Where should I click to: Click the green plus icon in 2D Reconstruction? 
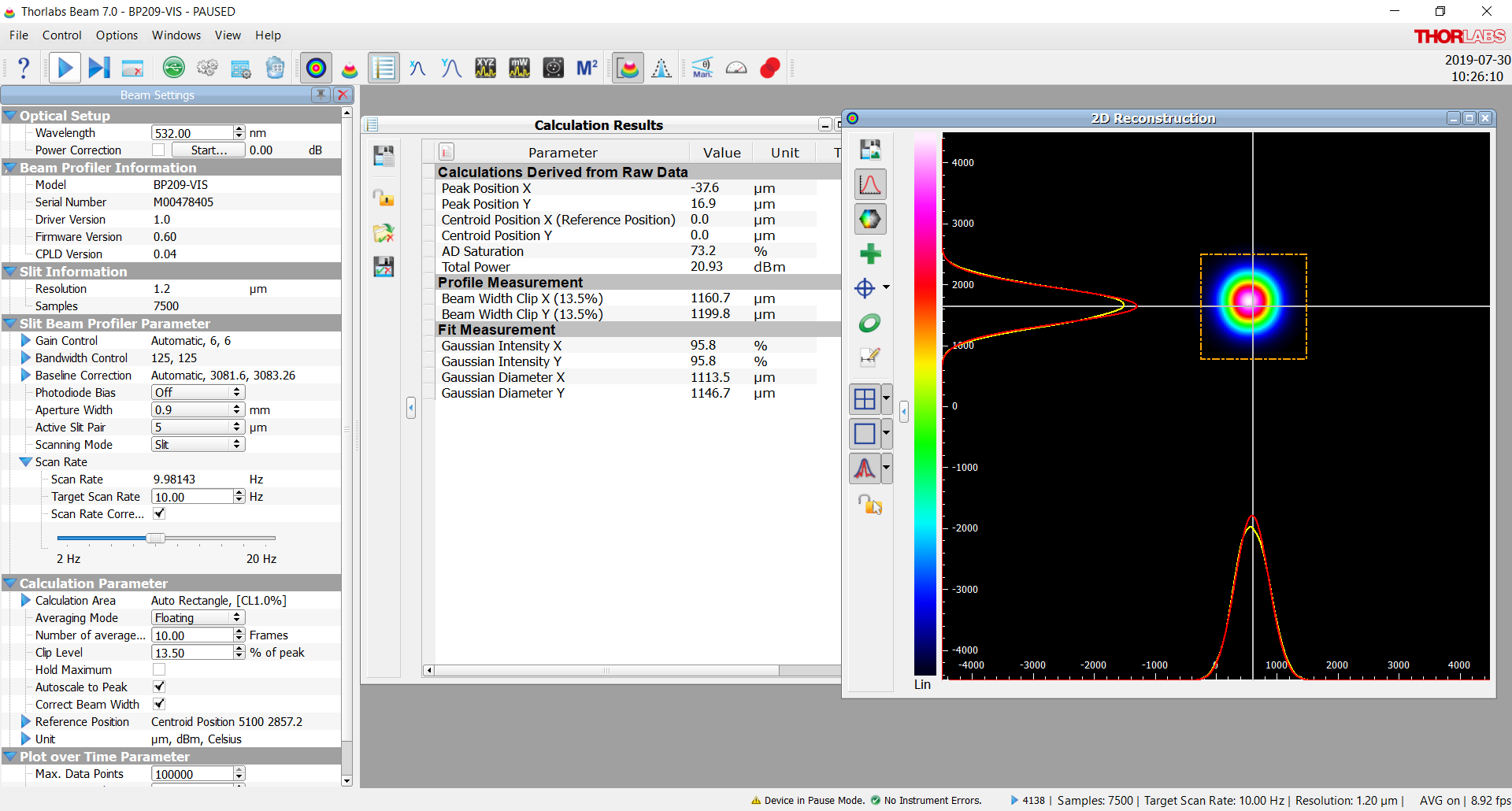(x=870, y=254)
